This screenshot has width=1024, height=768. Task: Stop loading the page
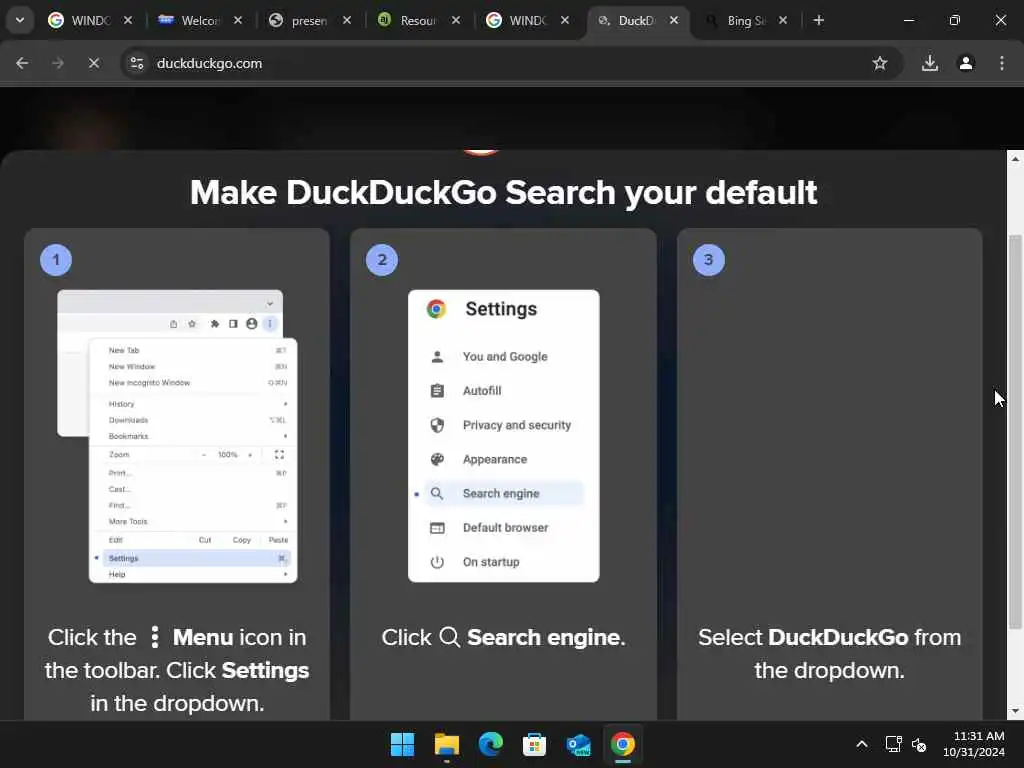(x=94, y=63)
